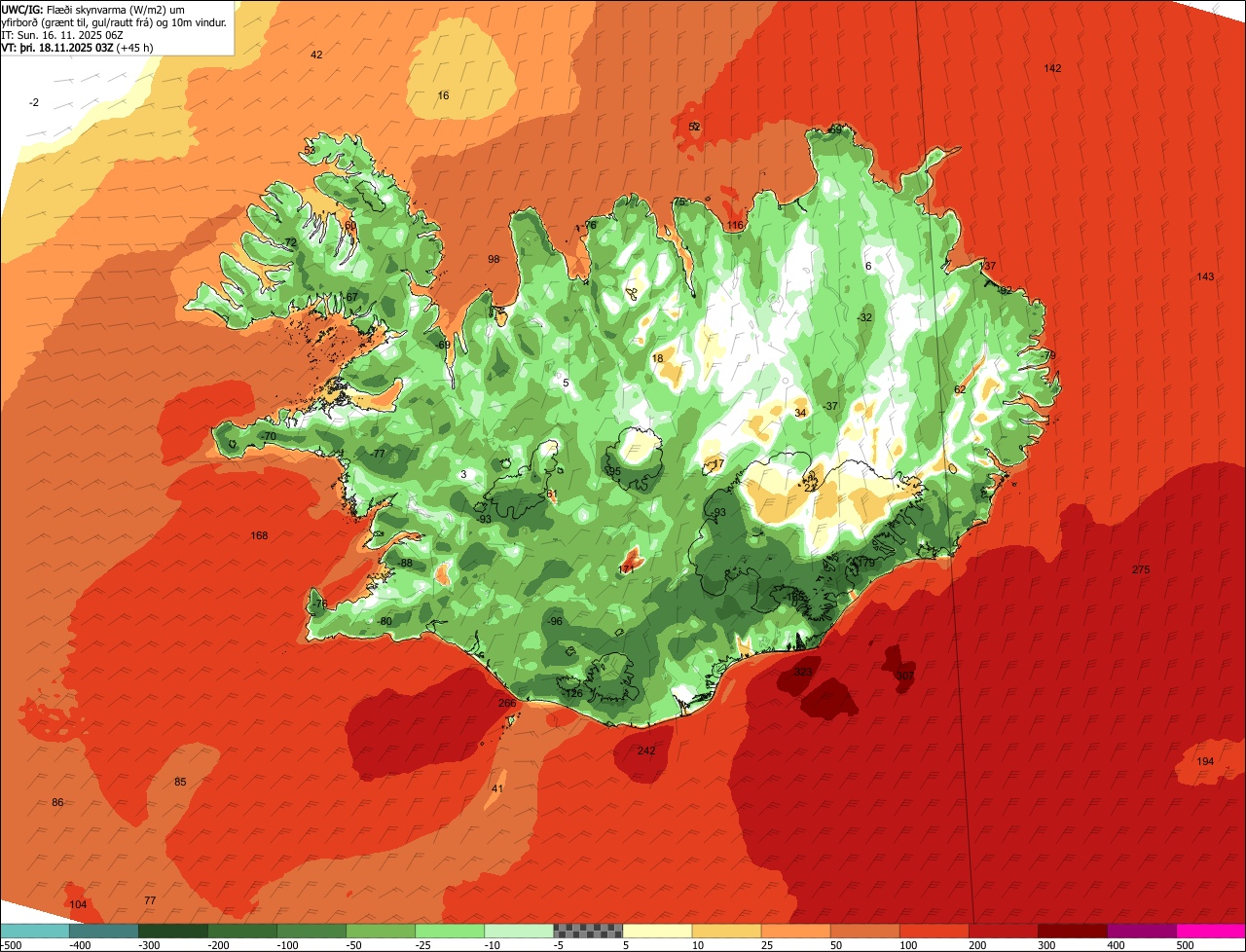Click the dark red legend swatch between 300 and 400
This screenshot has width=1246, height=952.
point(1073,930)
